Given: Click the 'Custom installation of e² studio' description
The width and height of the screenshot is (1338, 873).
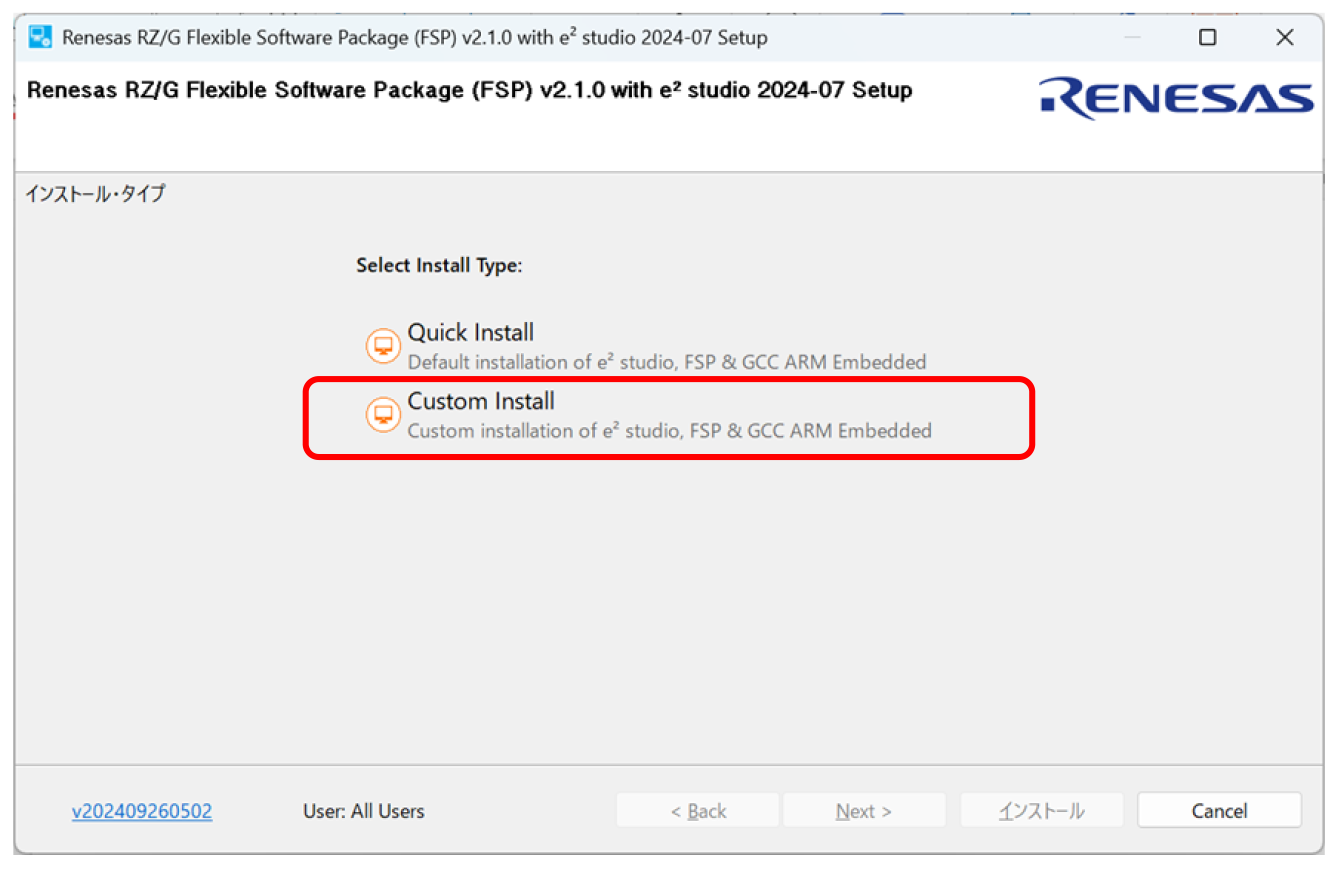Looking at the screenshot, I should click(669, 431).
